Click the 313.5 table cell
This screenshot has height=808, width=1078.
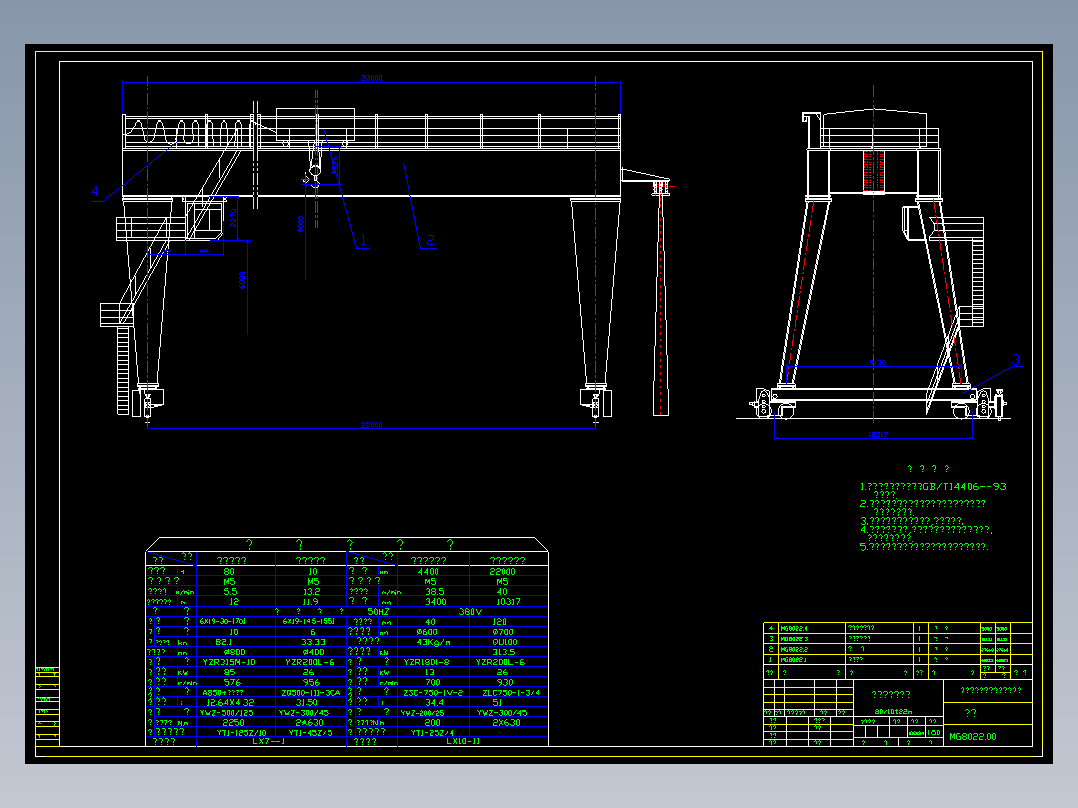coord(504,652)
